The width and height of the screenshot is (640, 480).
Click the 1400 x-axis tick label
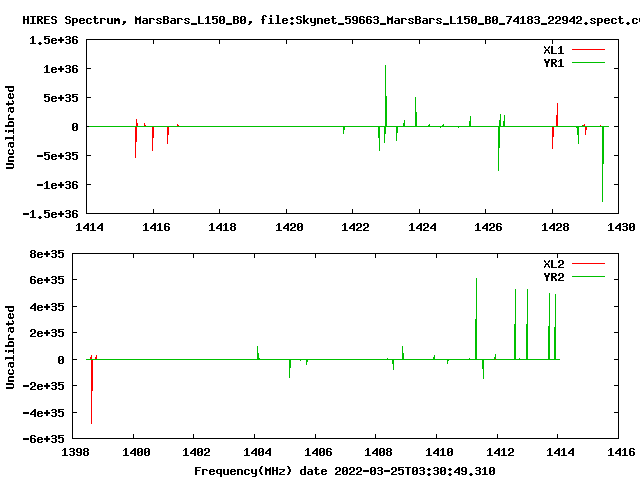pyautogui.click(x=136, y=452)
